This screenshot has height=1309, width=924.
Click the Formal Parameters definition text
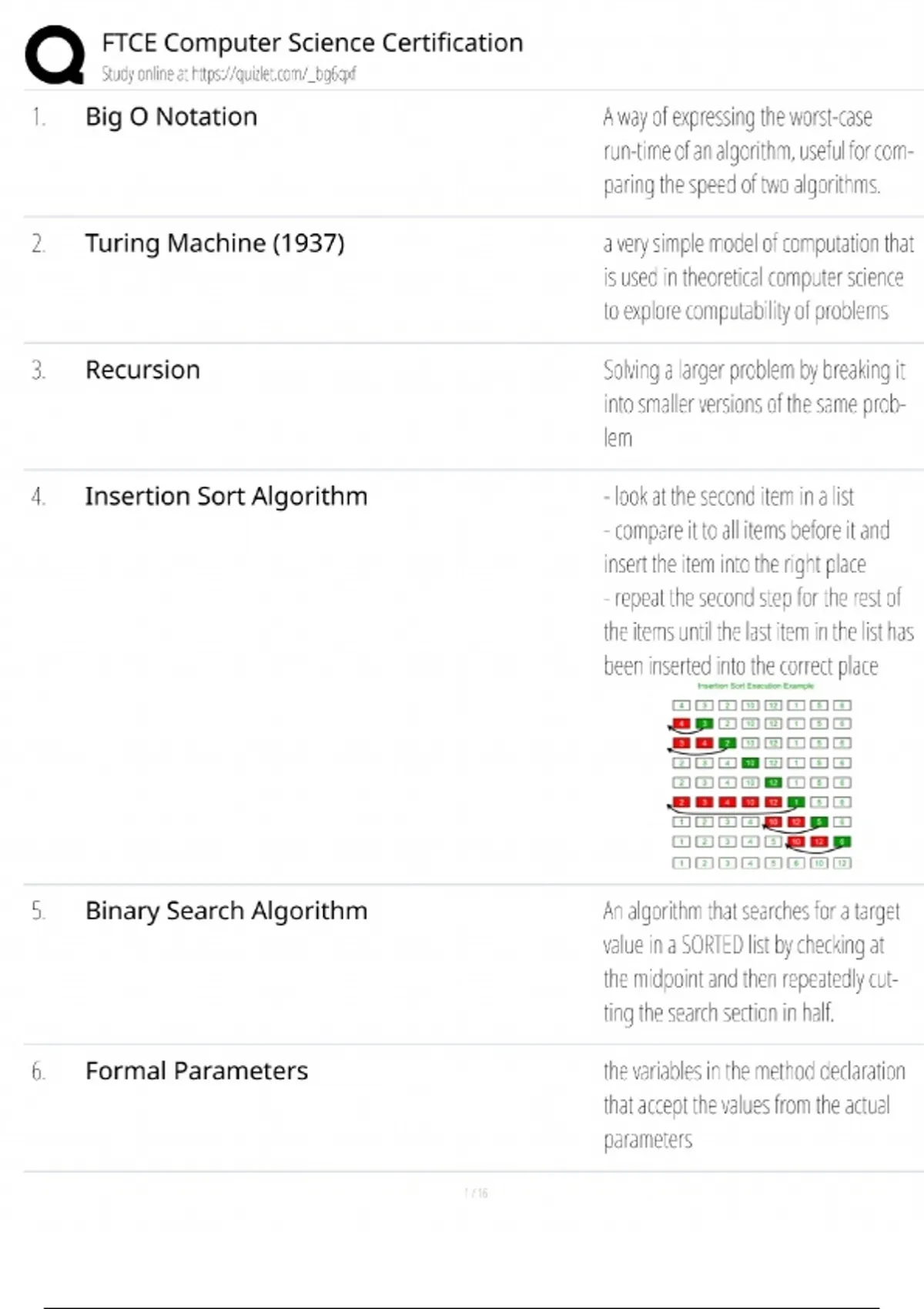click(753, 1105)
